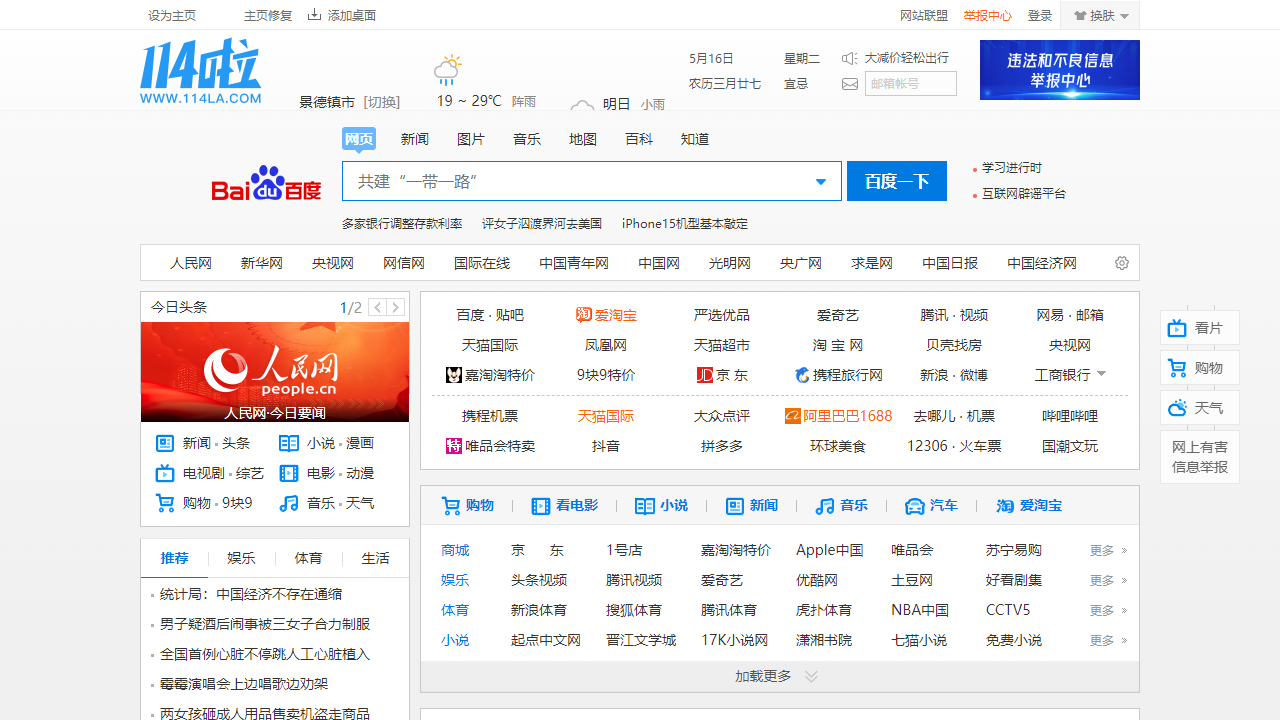Screen dimensions: 1280x720
Task: Open the 网上有害信息举报 sidebar link
Action: [x=1200, y=457]
